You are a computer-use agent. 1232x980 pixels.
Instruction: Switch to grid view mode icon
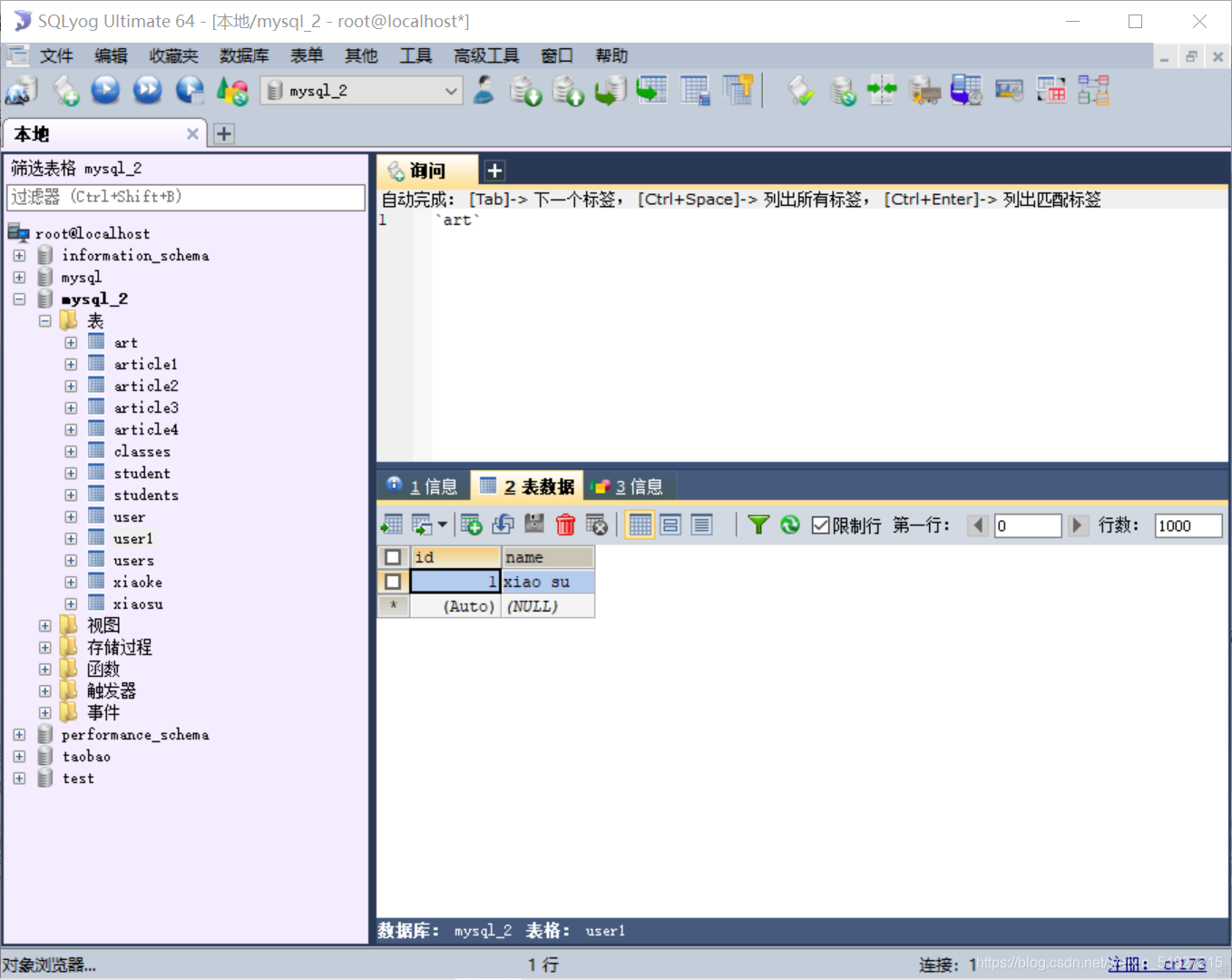click(x=640, y=524)
